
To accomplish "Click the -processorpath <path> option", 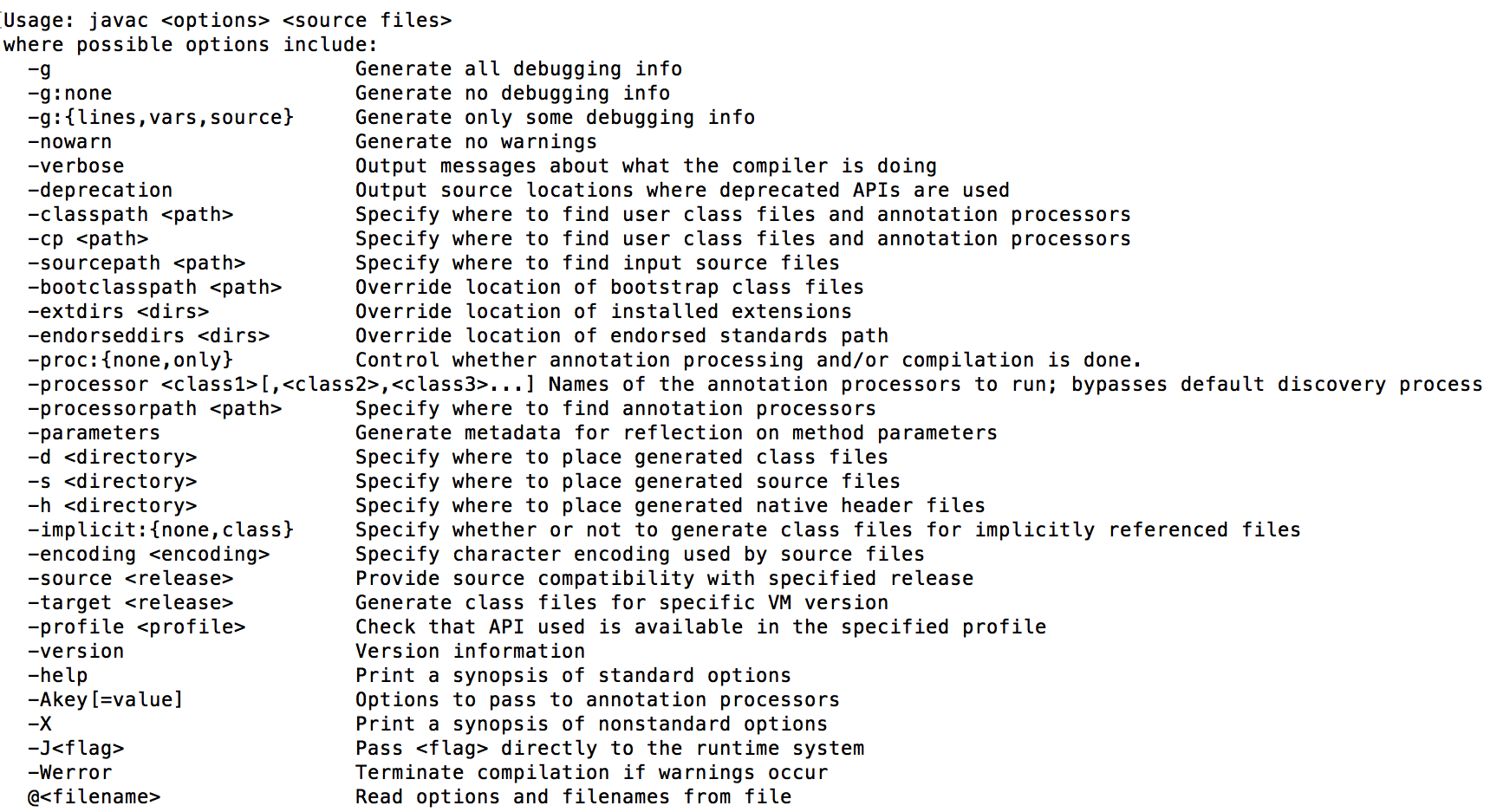I will [154, 409].
